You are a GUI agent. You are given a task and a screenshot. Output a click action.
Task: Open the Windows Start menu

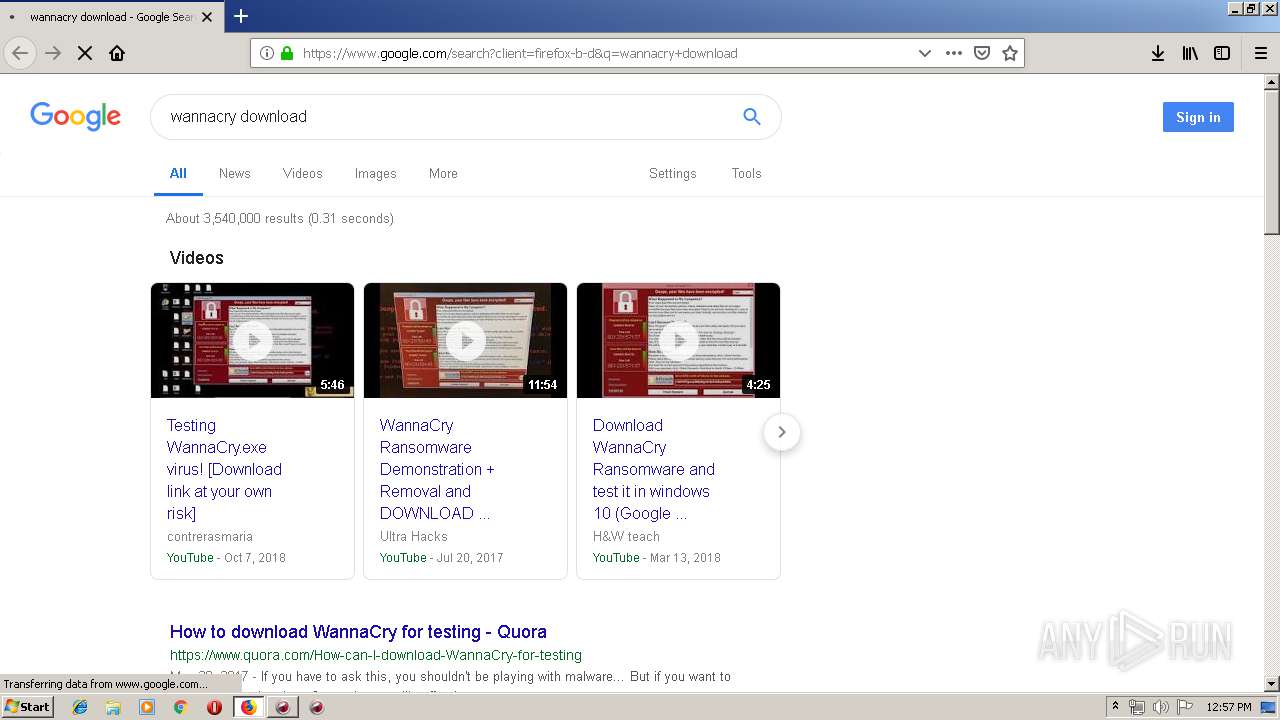coord(28,707)
